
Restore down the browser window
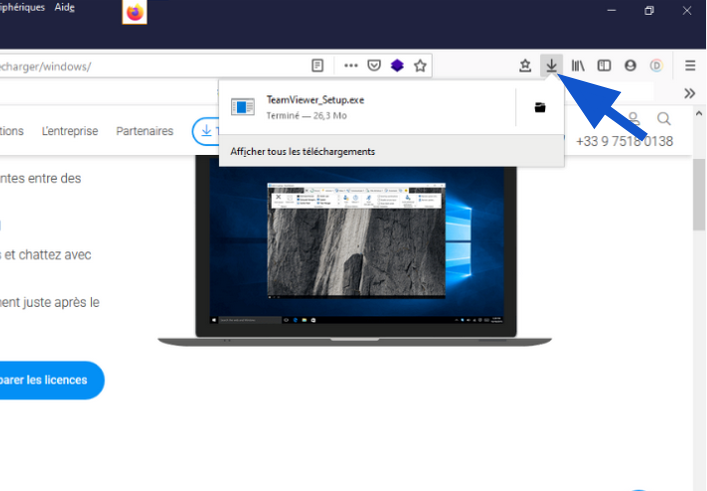pyautogui.click(x=649, y=10)
